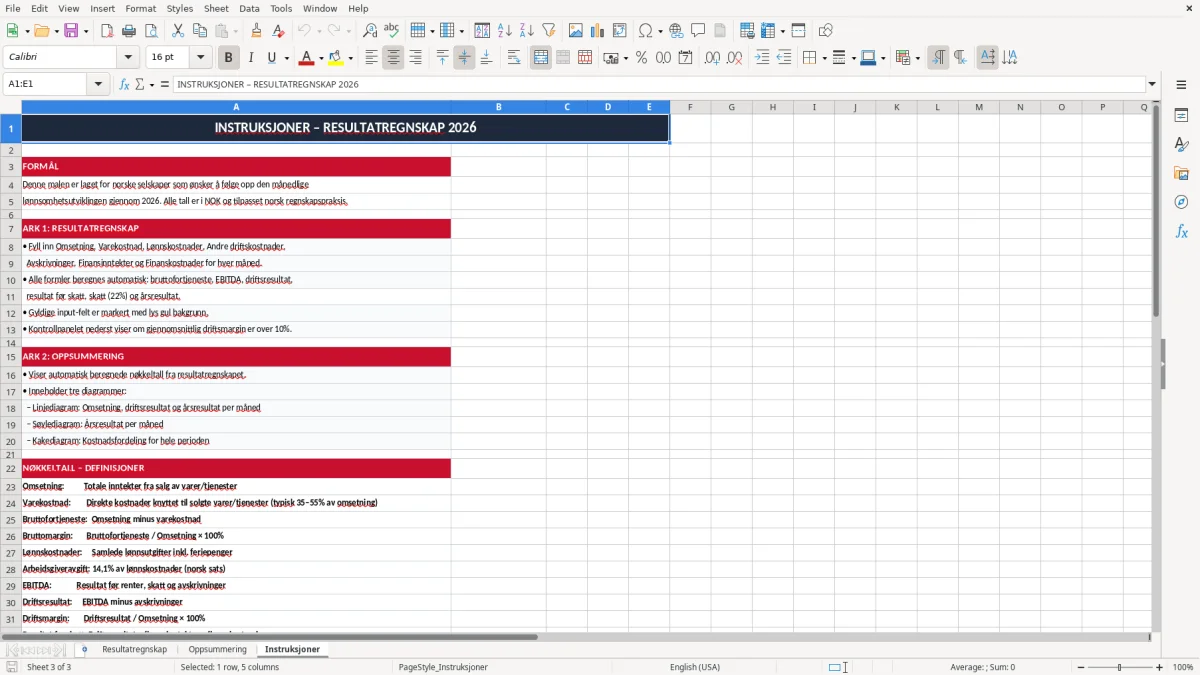Viewport: 1200px width, 675px height.
Task: Click red font color swatch
Action: tap(306, 58)
